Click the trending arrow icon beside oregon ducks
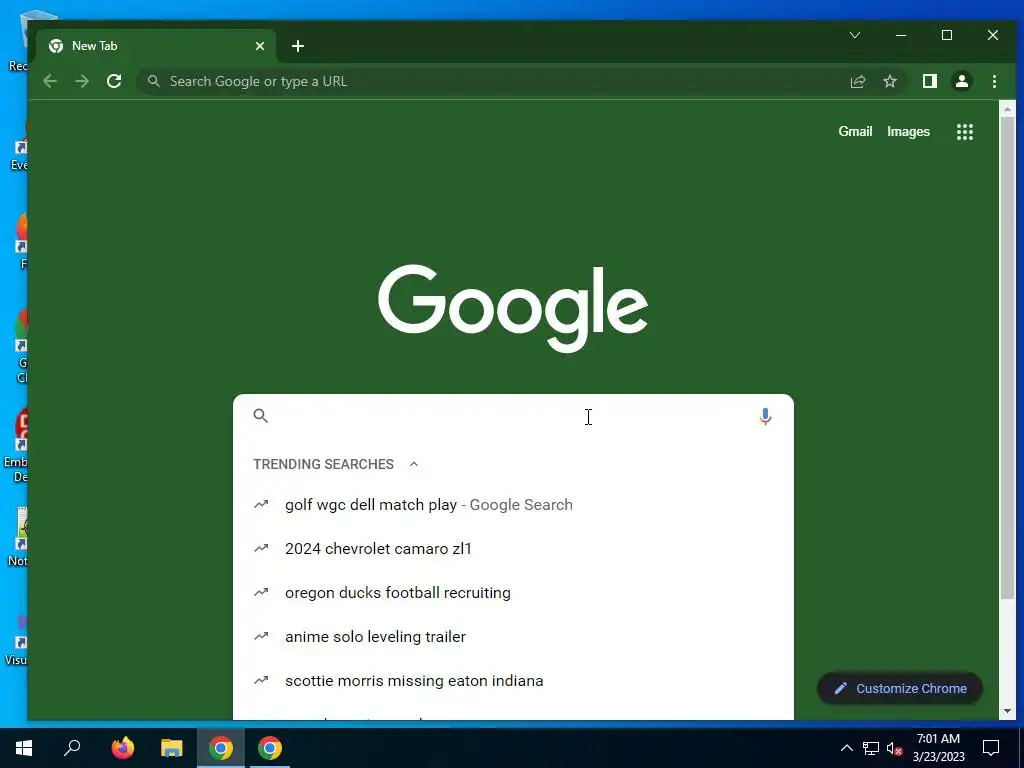Image resolution: width=1024 pixels, height=768 pixels. [261, 592]
